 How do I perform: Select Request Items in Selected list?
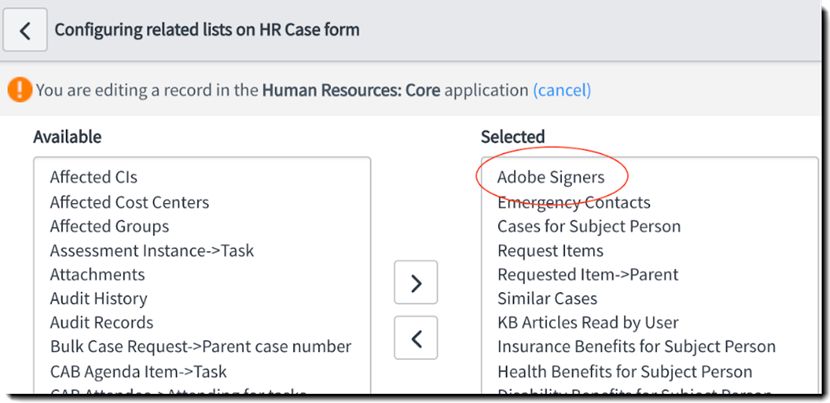[x=550, y=250]
